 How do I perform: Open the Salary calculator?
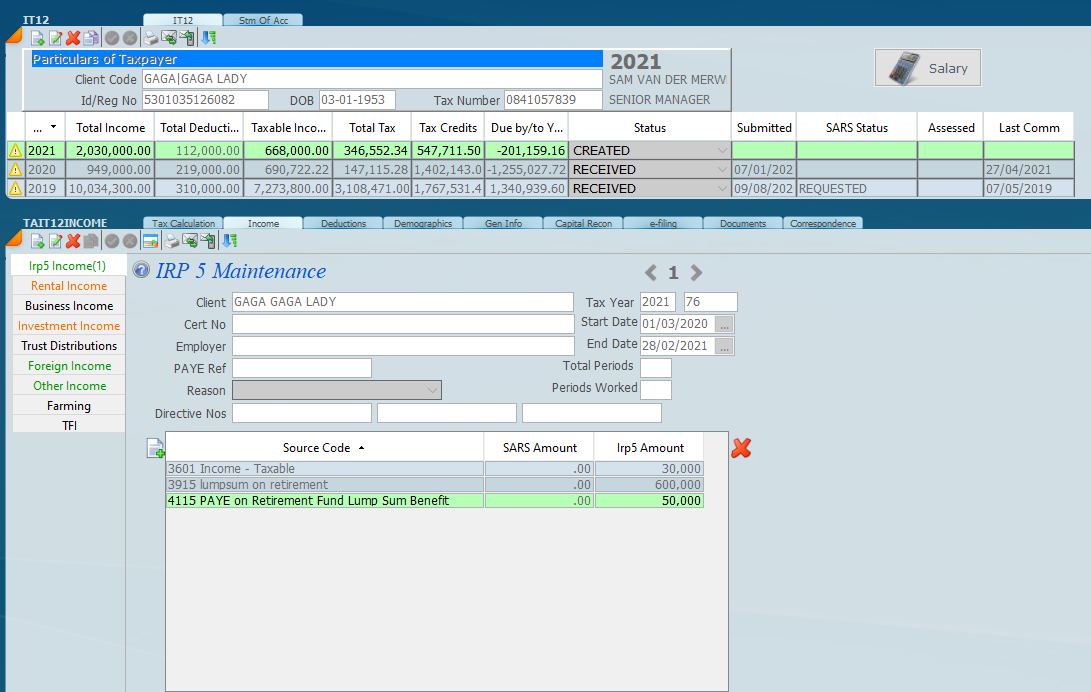[927, 68]
